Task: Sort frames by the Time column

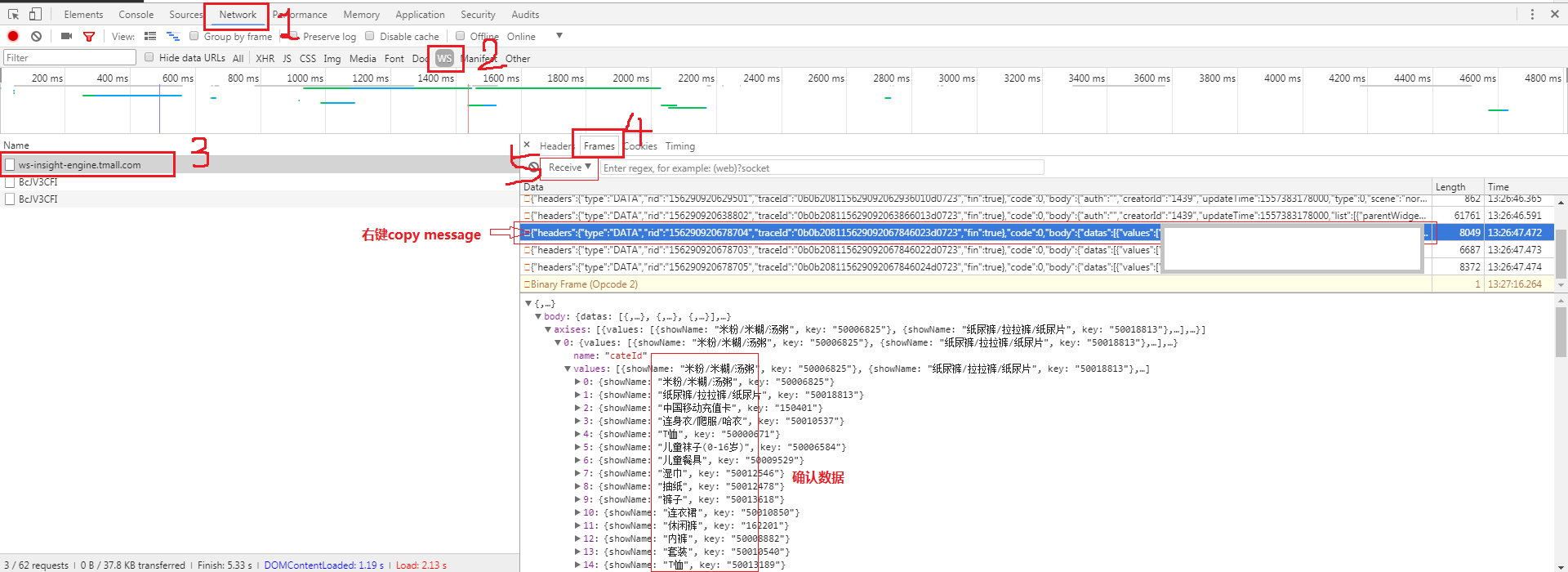Action: (x=1519, y=186)
